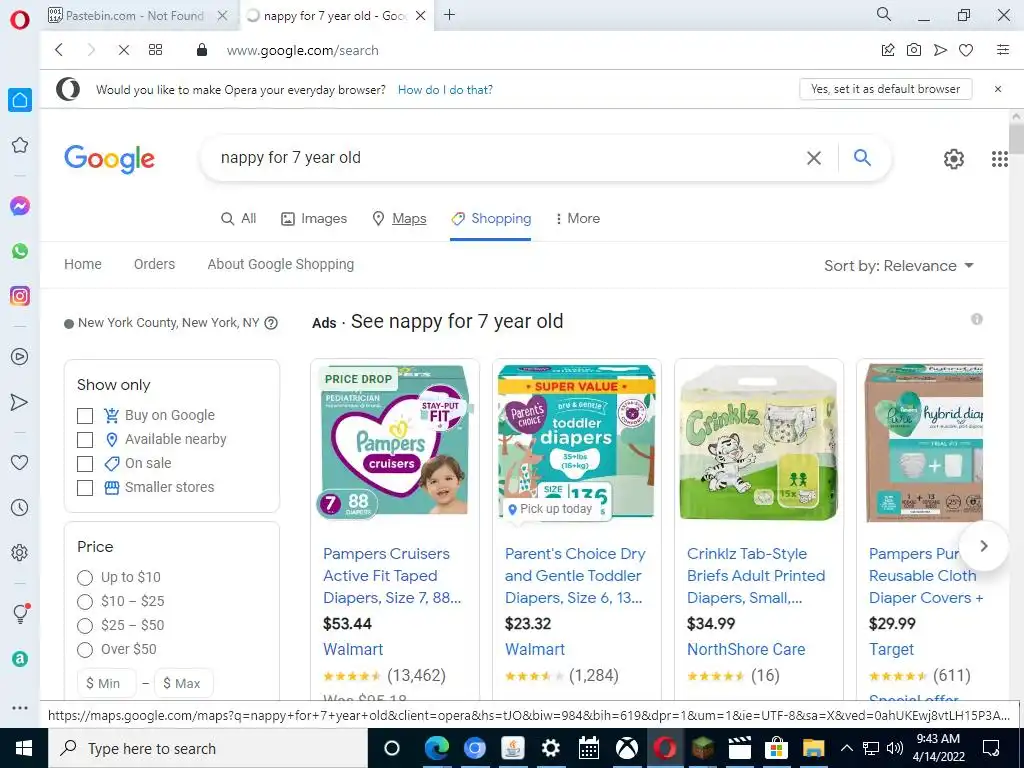Viewport: 1024px width, 768px height.
Task: Open the bookmarks star in the sidebar
Action: (x=20, y=145)
